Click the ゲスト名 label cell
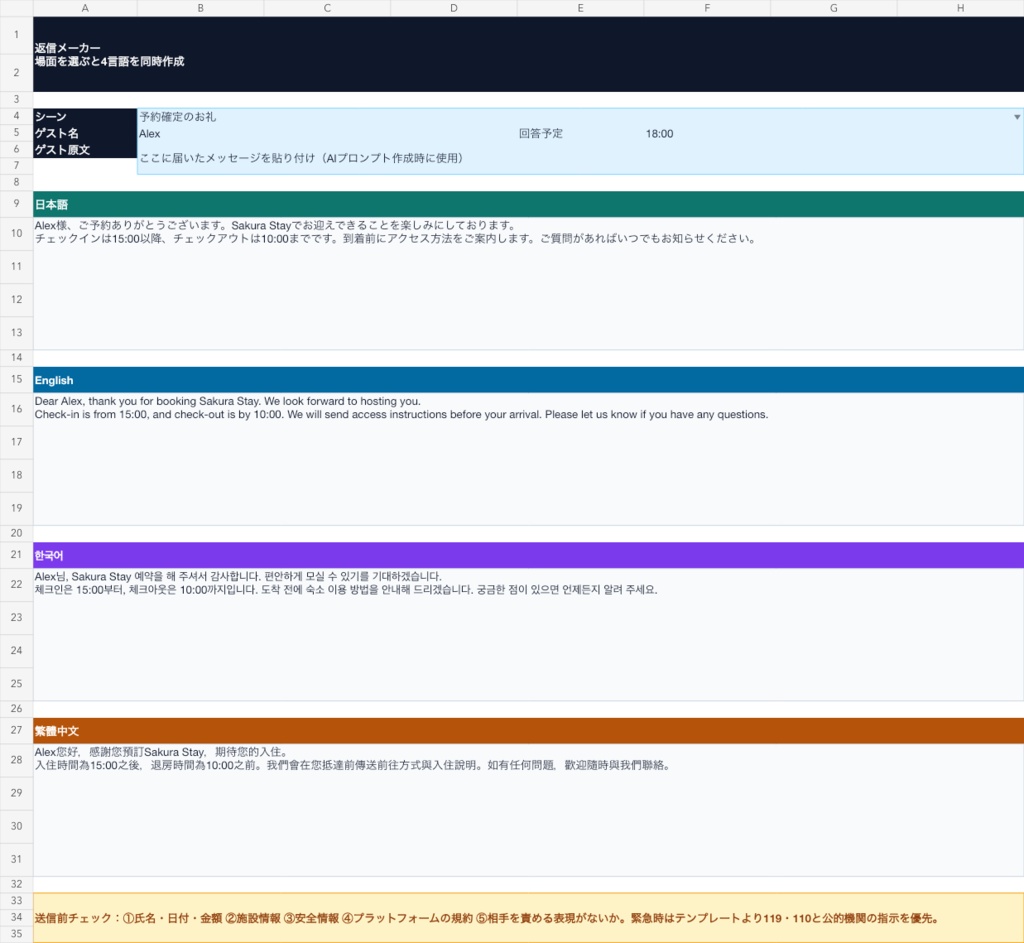The image size is (1024, 943). click(85, 133)
